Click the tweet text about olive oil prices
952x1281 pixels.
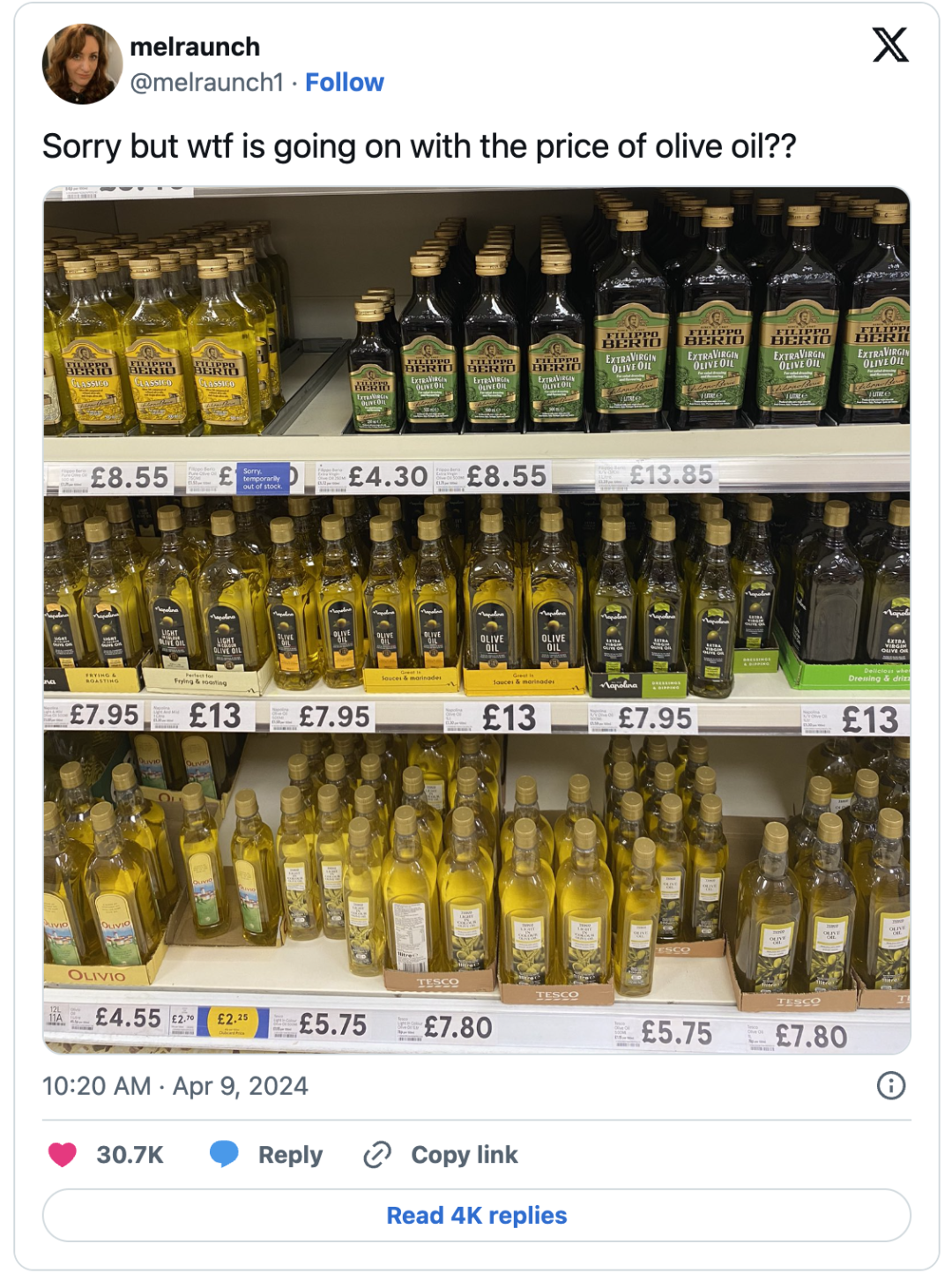419,146
